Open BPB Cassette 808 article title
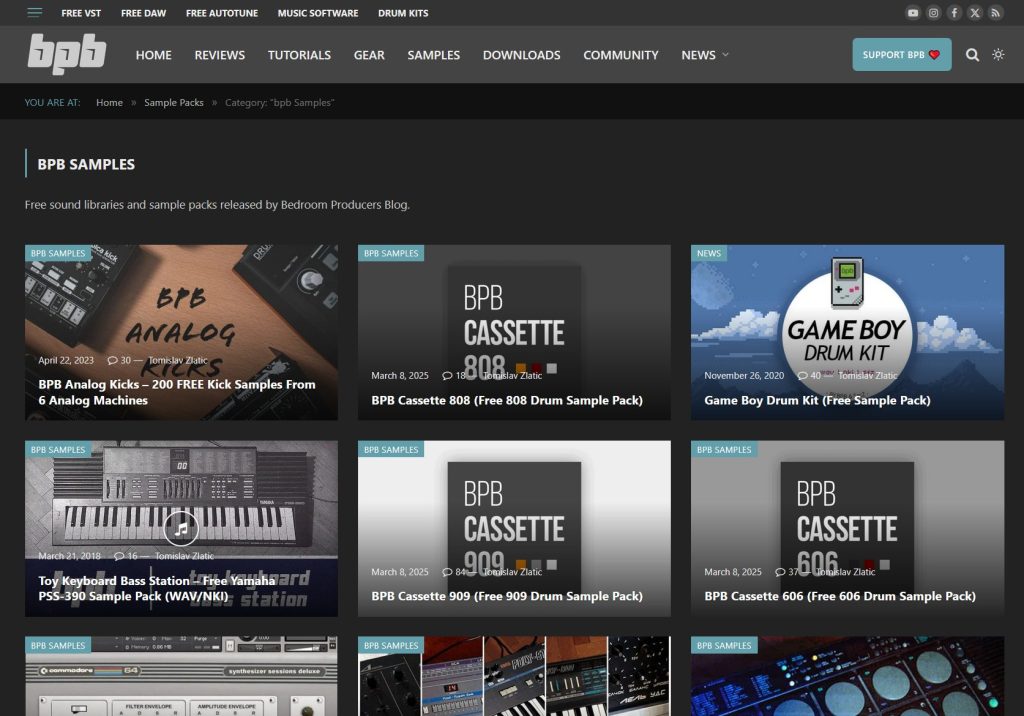 pyautogui.click(x=507, y=400)
